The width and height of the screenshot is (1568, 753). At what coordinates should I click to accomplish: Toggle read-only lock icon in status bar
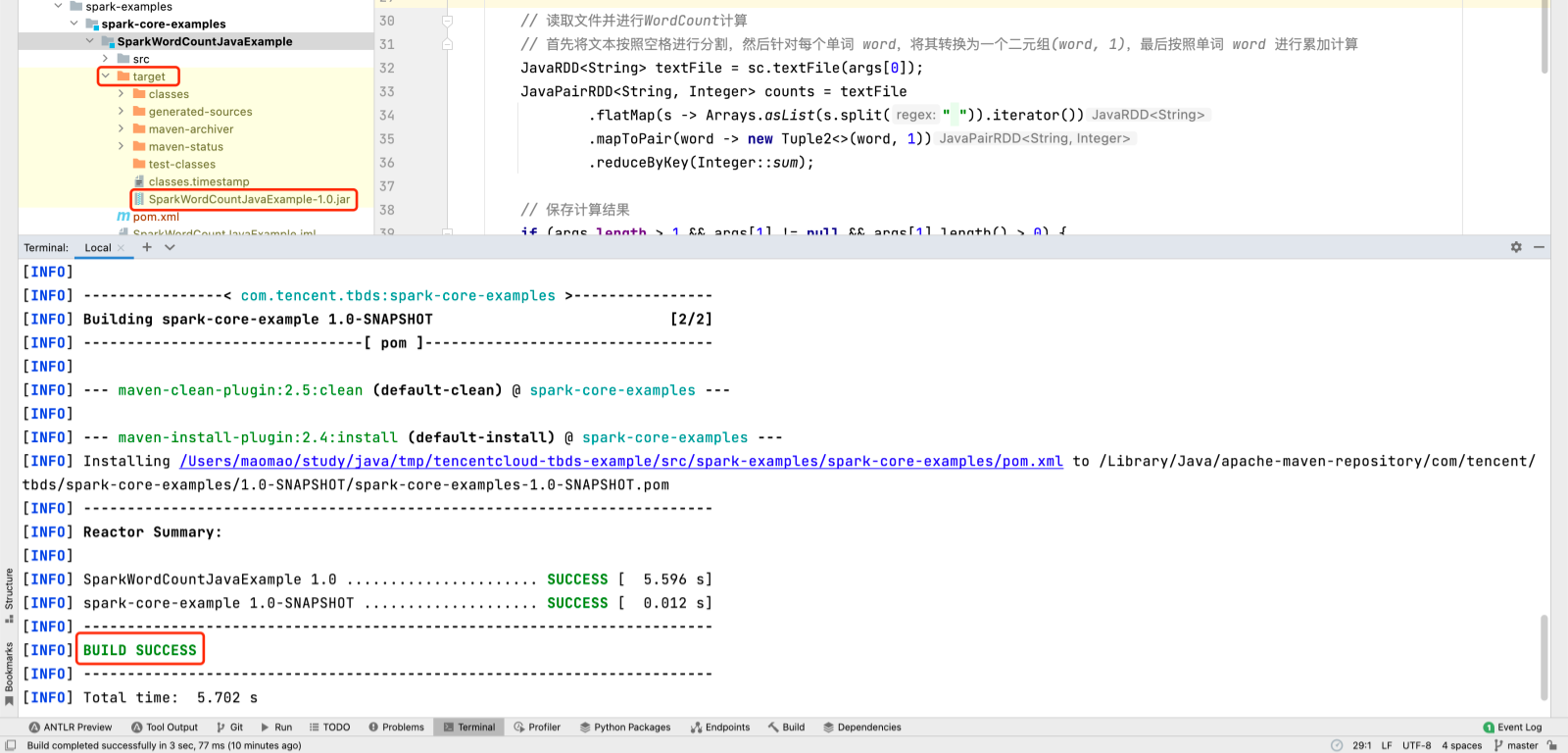(1551, 745)
